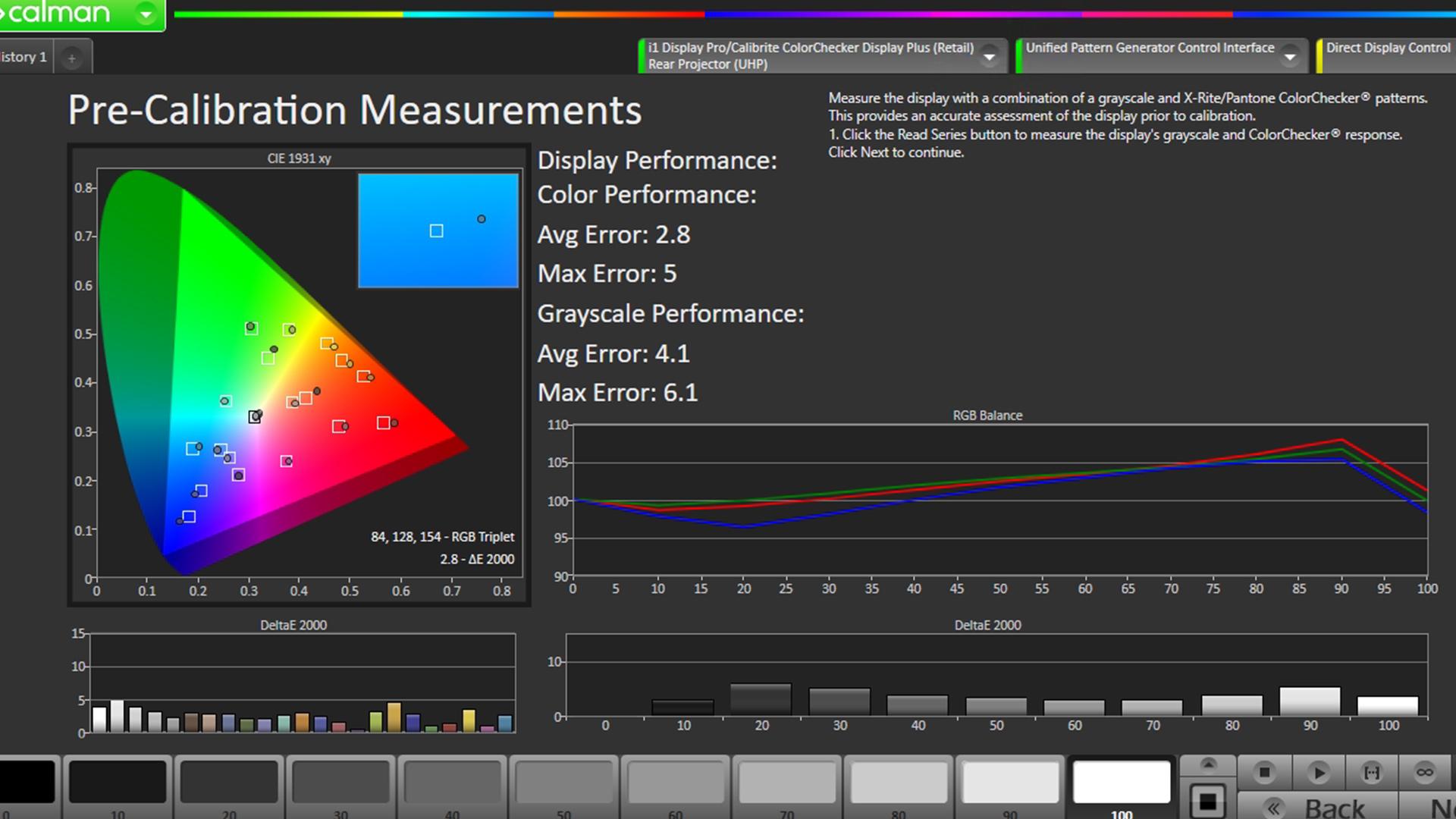Click the infinity continuous read icon

point(1425,773)
